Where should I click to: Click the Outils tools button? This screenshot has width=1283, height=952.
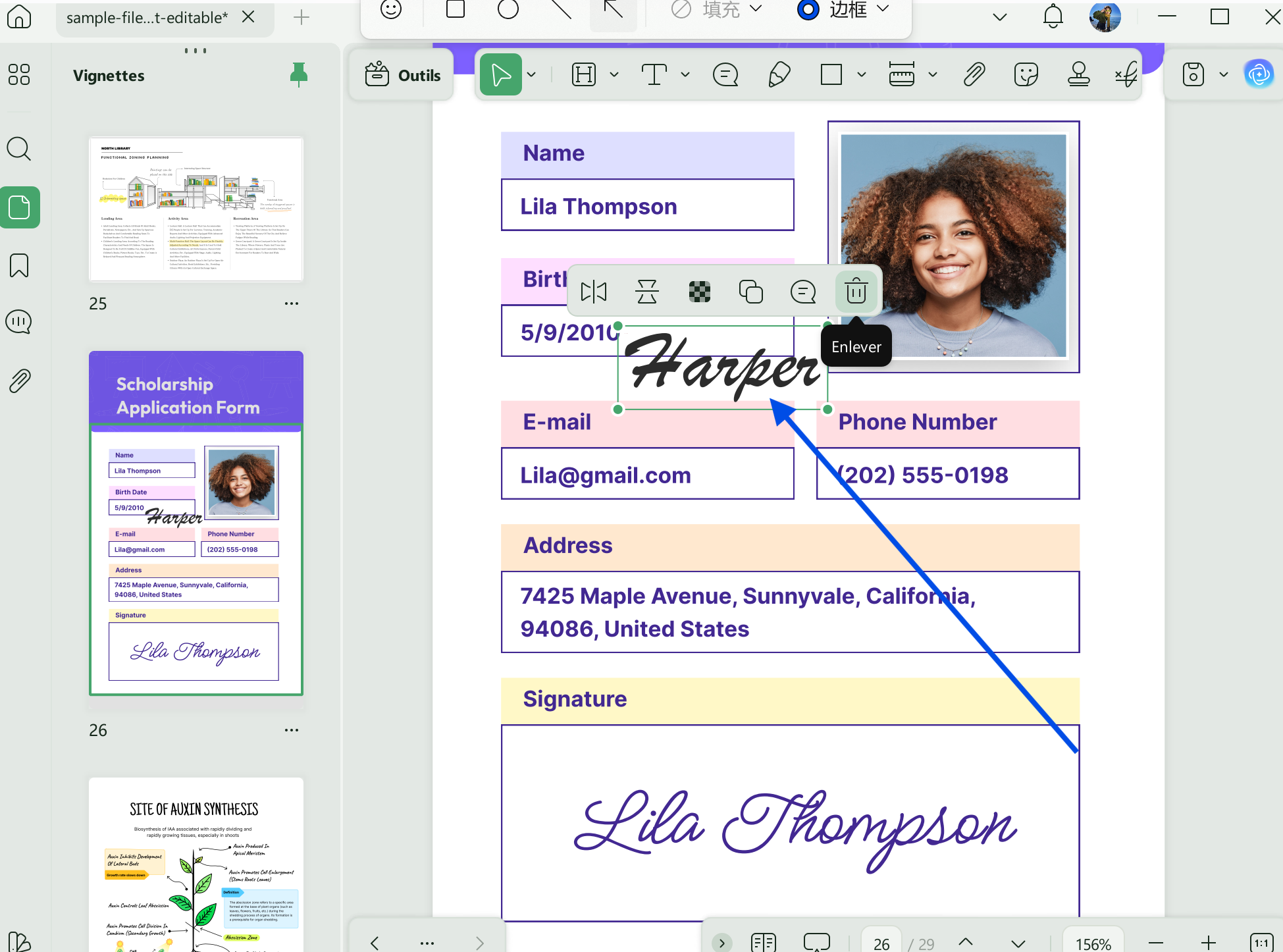click(x=402, y=75)
